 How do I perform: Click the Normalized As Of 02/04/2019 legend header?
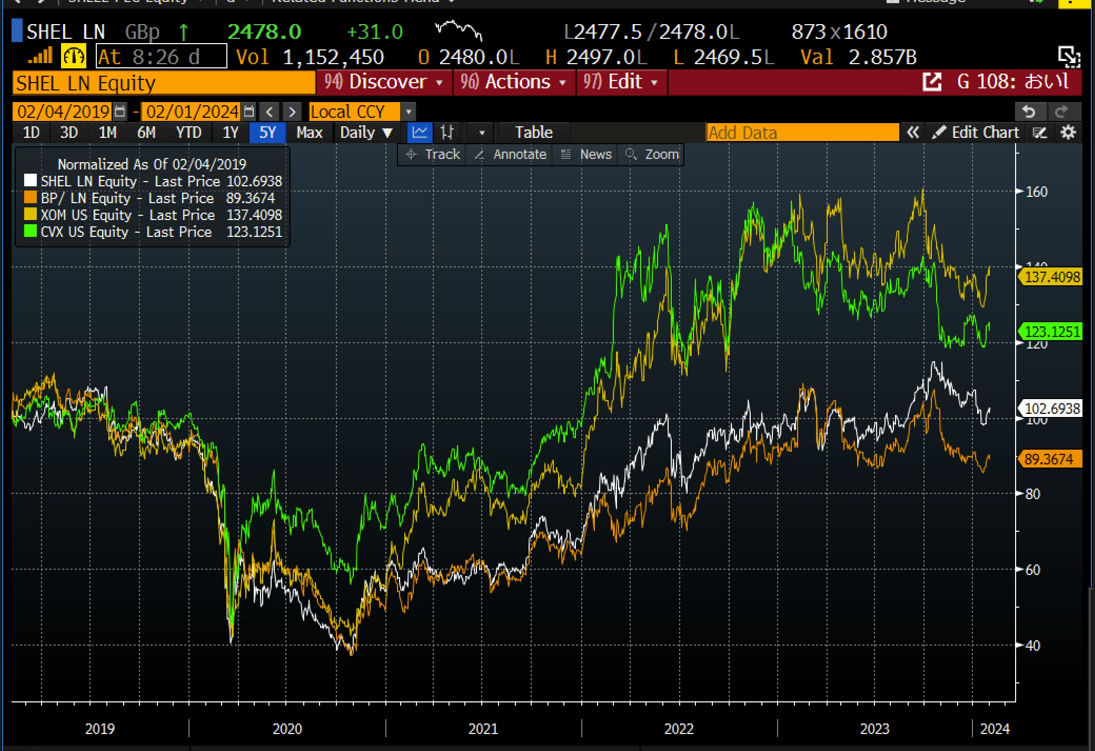tap(152, 164)
